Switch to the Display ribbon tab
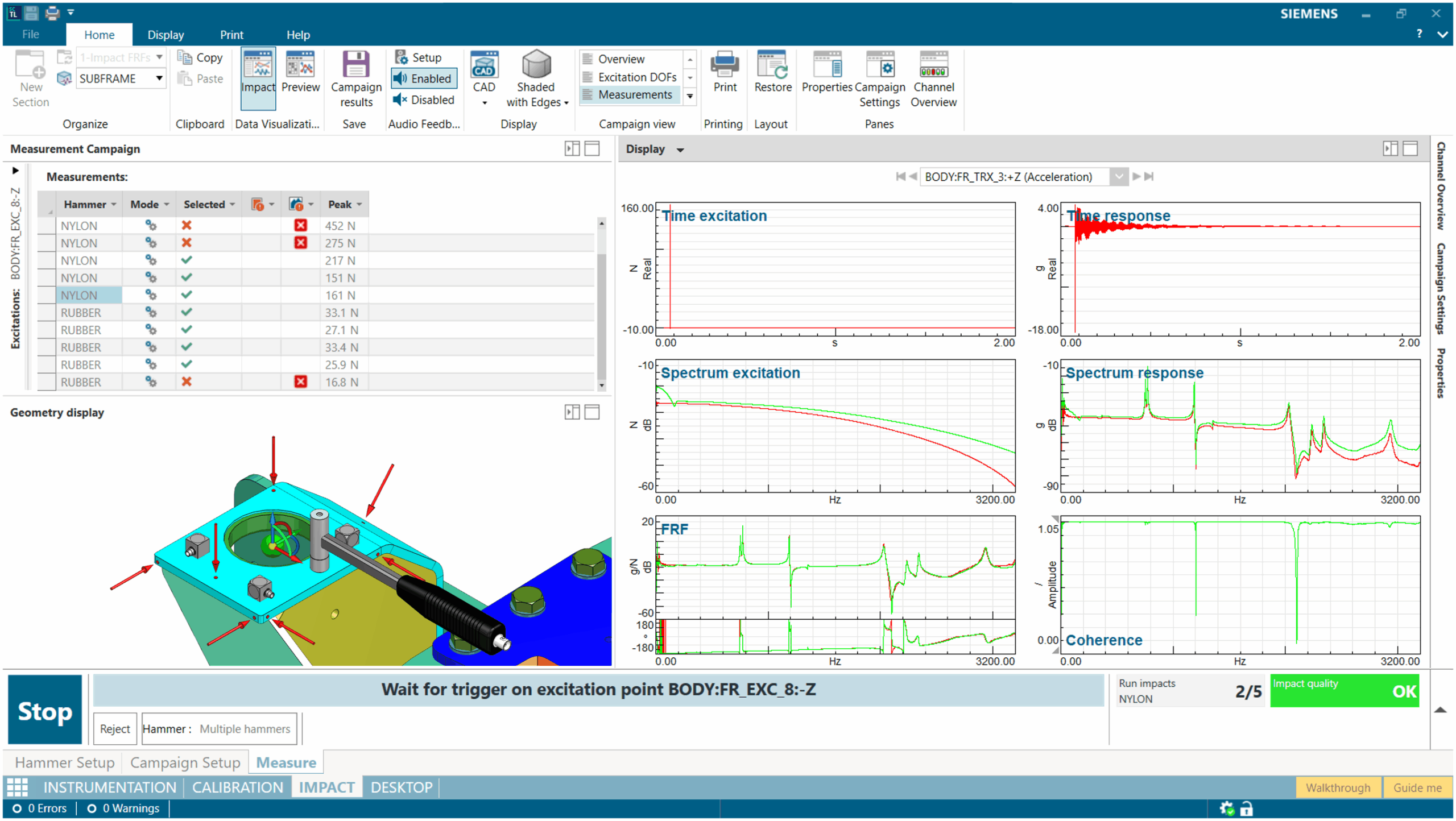 (x=166, y=35)
